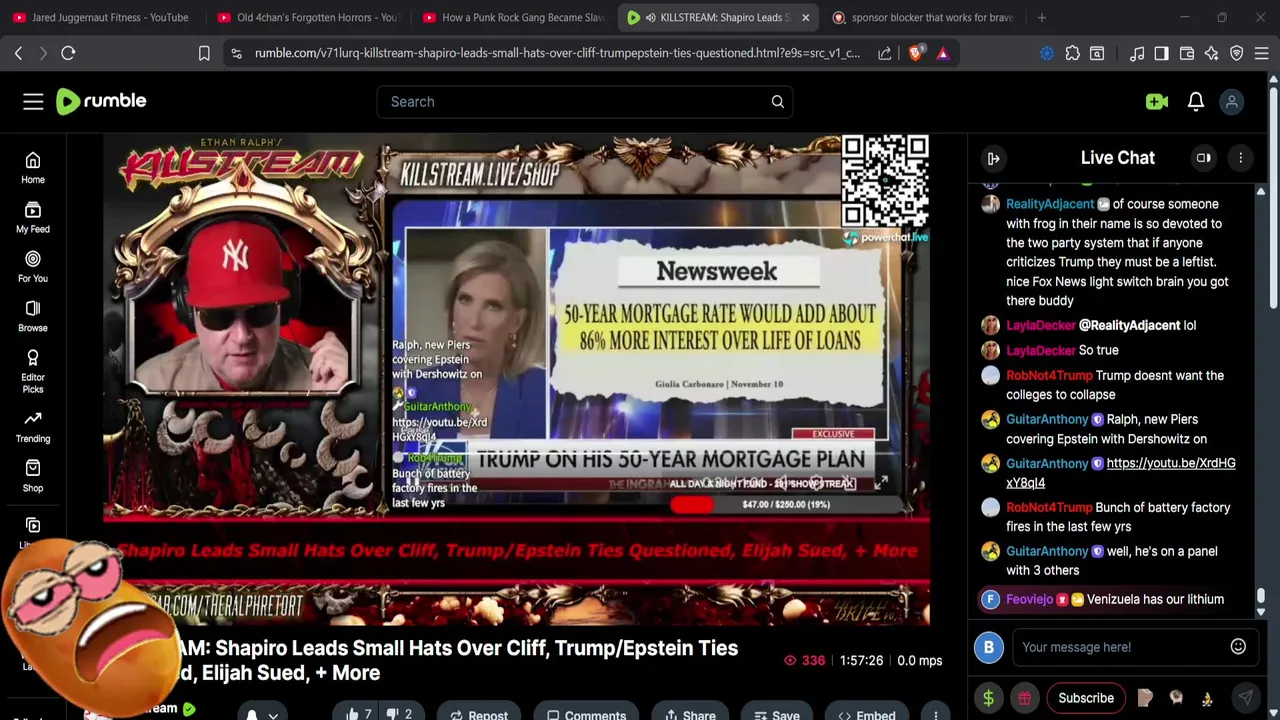This screenshot has height=720, width=1280.
Task: Open the emoji picker in chat
Action: [1238, 647]
